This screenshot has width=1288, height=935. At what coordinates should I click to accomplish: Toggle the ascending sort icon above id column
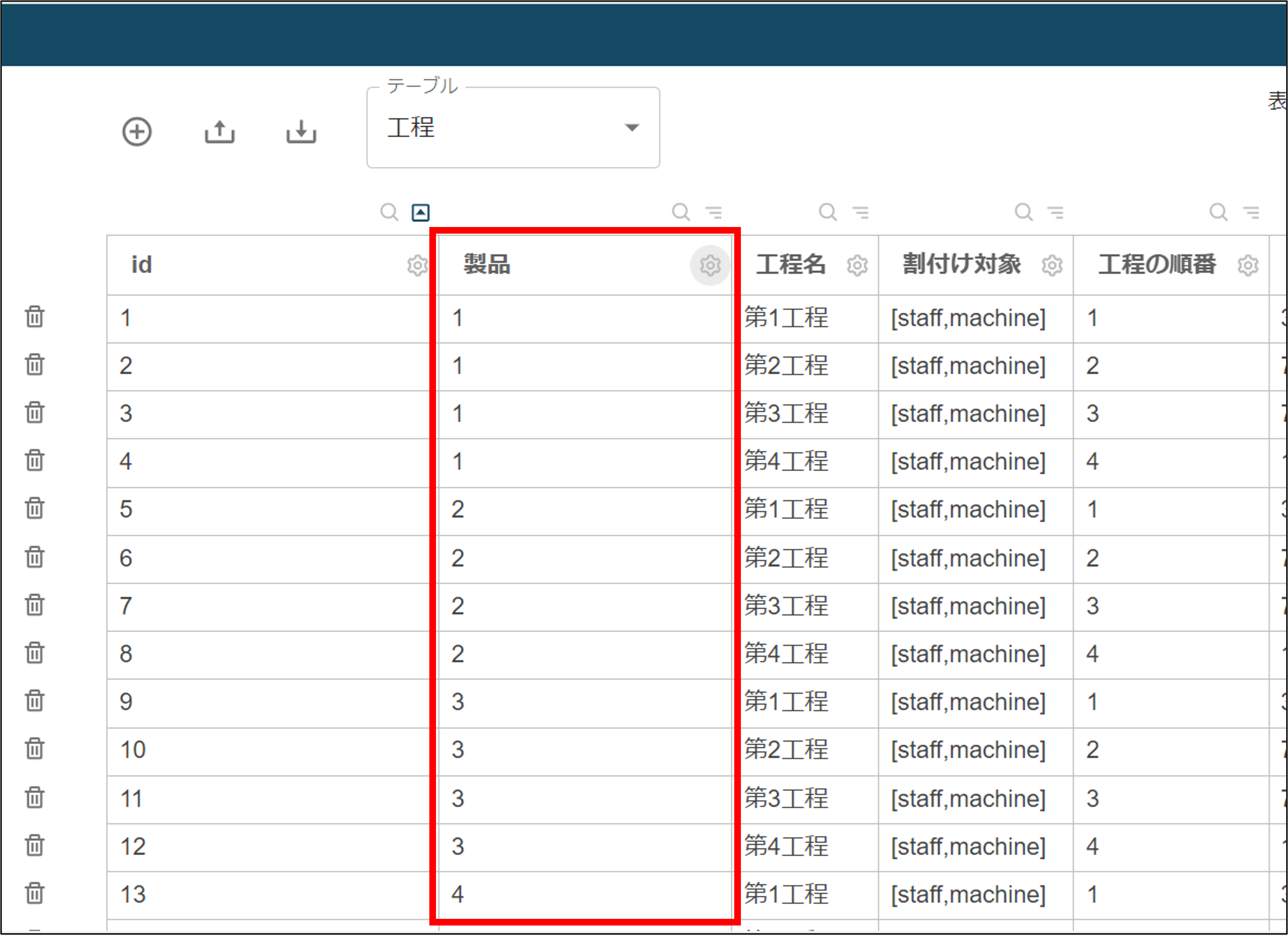[420, 212]
